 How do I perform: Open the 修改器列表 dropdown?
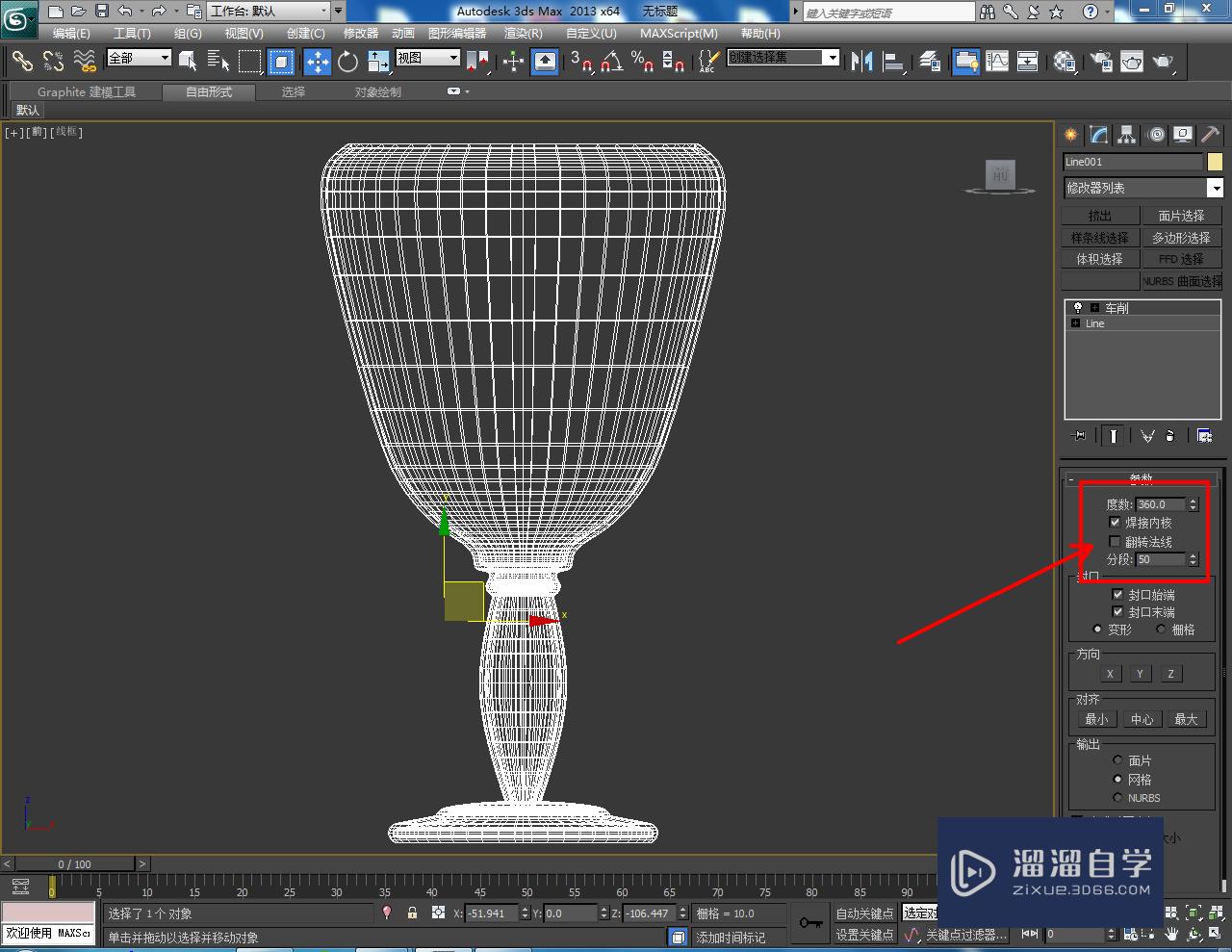[x=1142, y=188]
